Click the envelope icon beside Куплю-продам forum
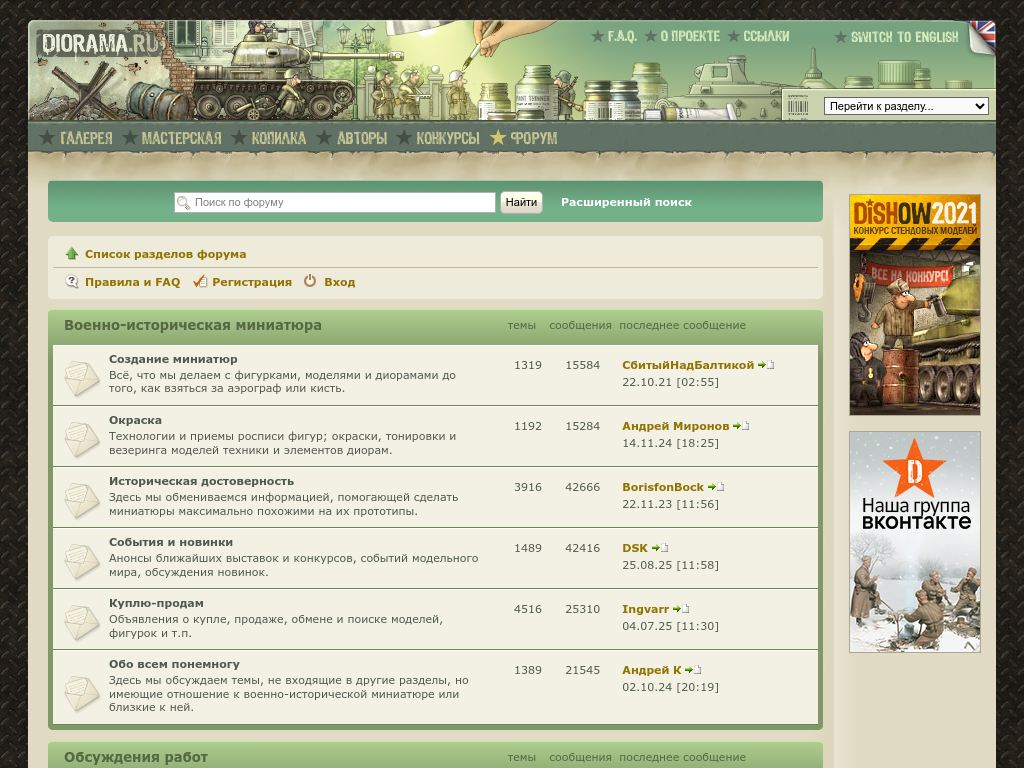Viewport: 1024px width, 768px height. click(x=81, y=623)
